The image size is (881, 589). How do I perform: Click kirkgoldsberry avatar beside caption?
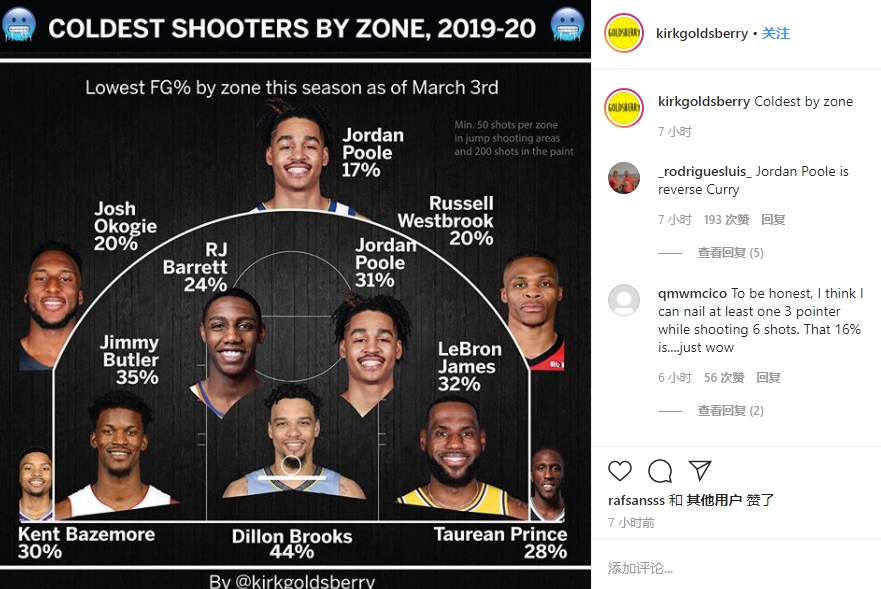coord(623,107)
